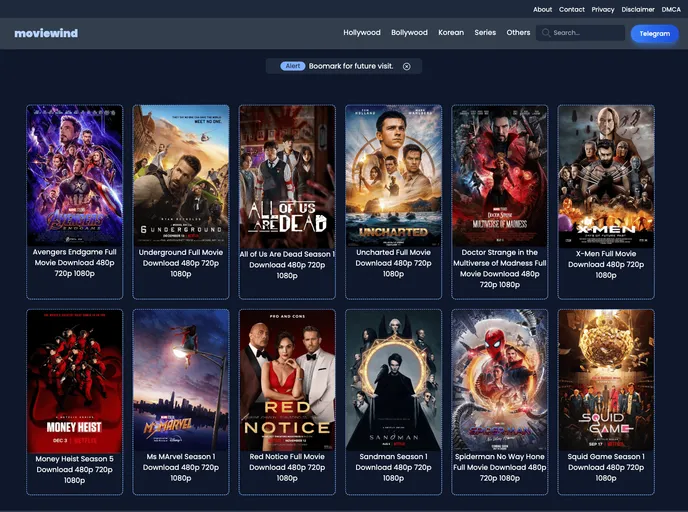This screenshot has width=688, height=512.
Task: Open the All of Us Are Dead poster
Action: click(287, 177)
